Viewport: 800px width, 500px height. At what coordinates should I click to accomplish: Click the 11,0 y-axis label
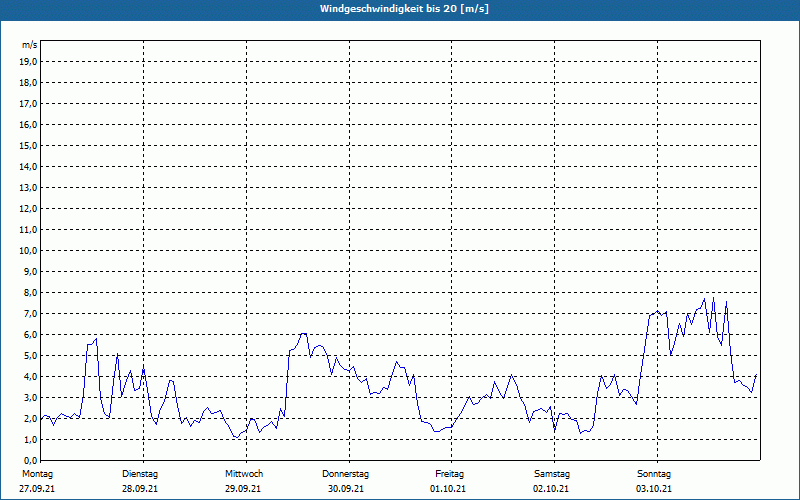pos(29,230)
